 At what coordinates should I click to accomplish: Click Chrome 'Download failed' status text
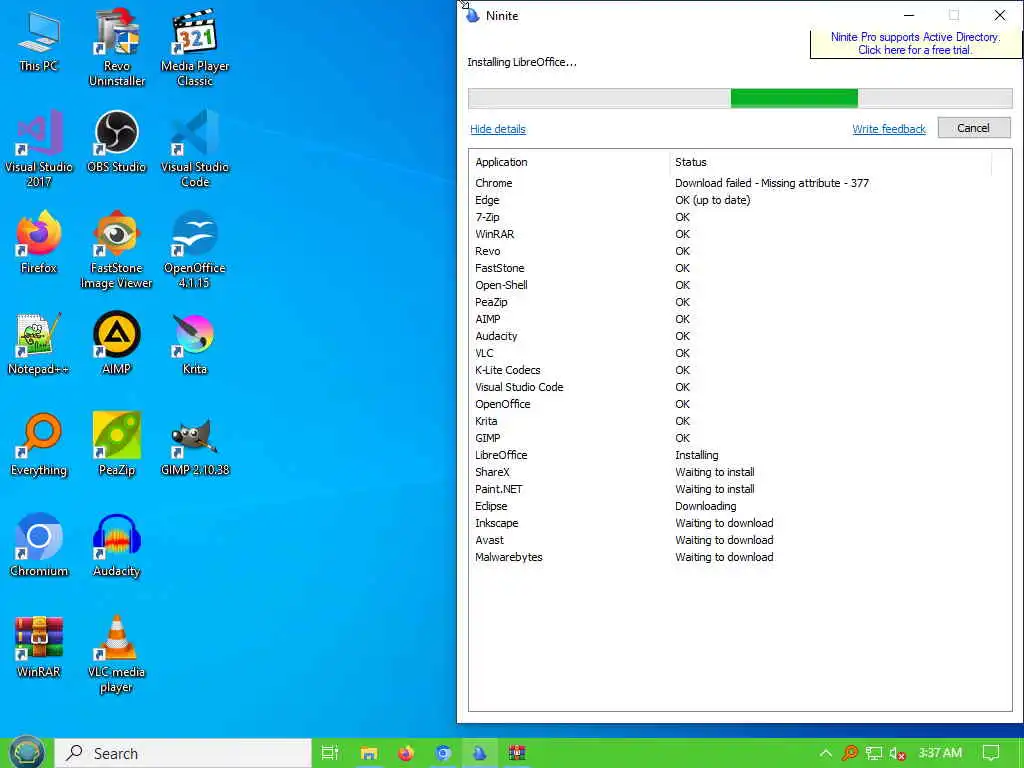[x=772, y=183]
